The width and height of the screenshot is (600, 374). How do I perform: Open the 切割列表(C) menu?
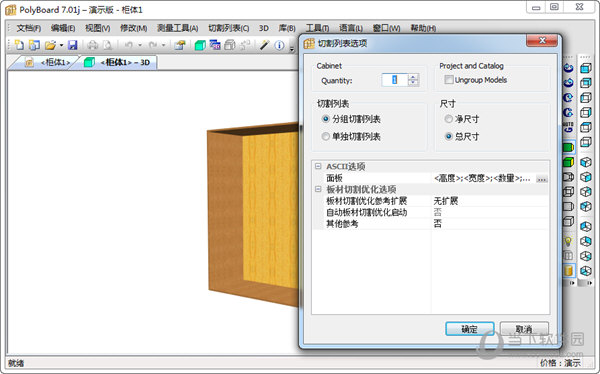pos(228,28)
